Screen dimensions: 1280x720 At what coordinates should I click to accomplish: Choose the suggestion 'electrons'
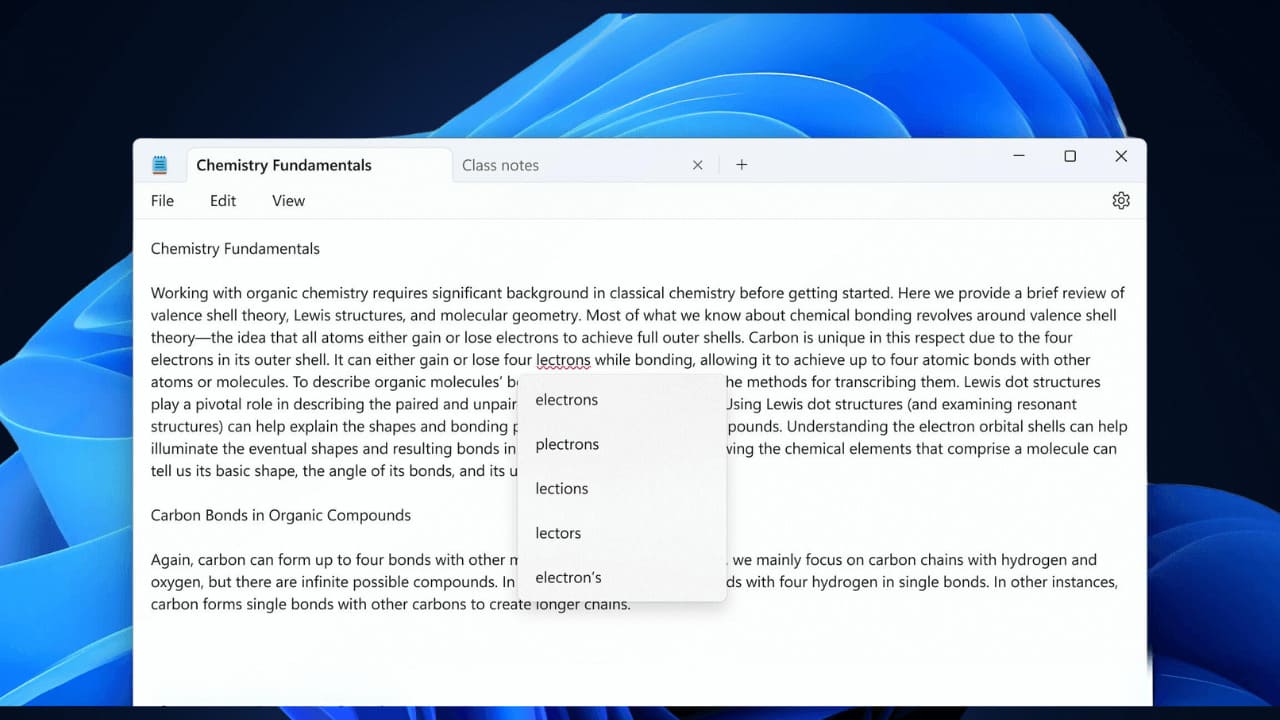[x=566, y=399]
